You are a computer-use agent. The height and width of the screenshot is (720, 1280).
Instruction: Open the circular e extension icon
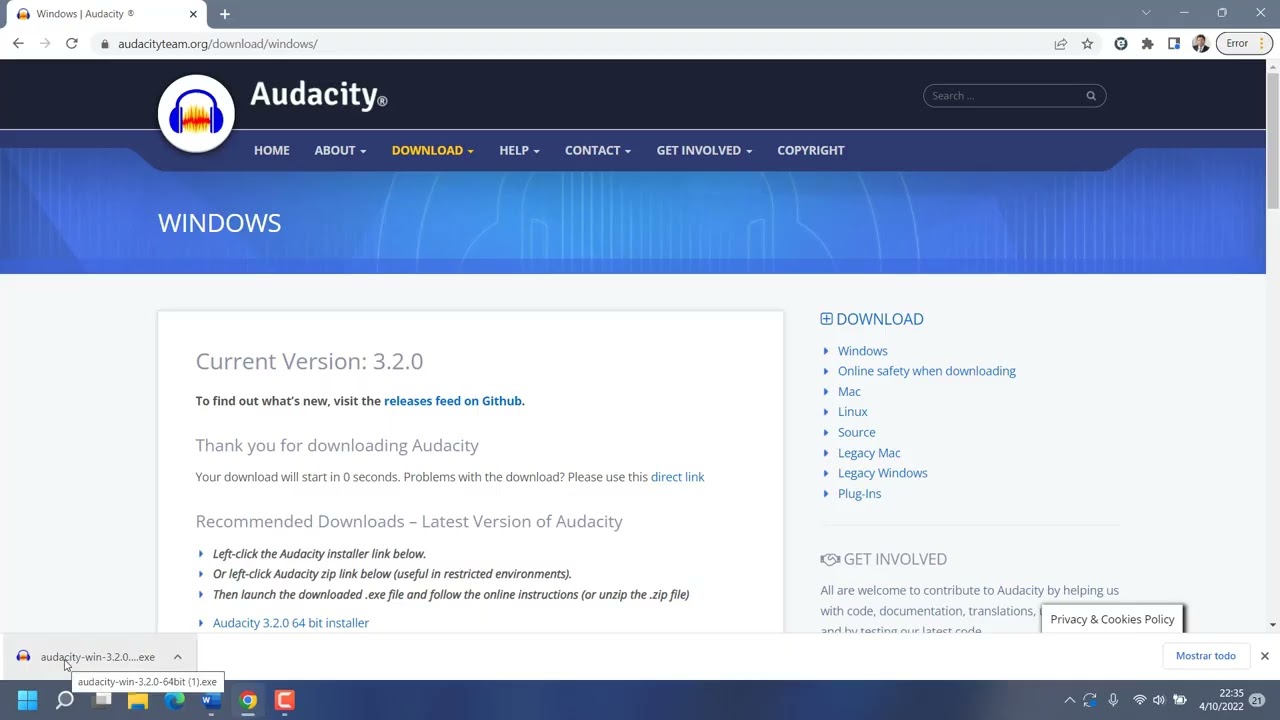click(1121, 44)
